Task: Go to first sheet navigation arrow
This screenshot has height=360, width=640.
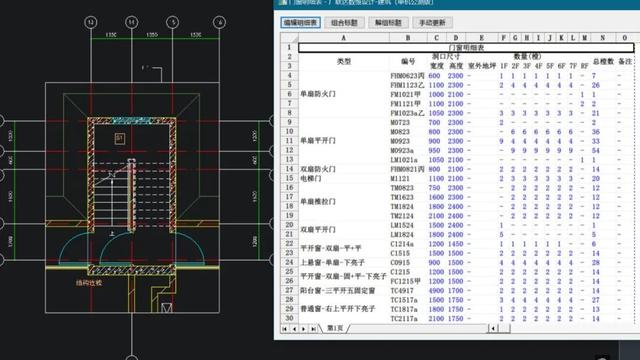Action: [285, 329]
